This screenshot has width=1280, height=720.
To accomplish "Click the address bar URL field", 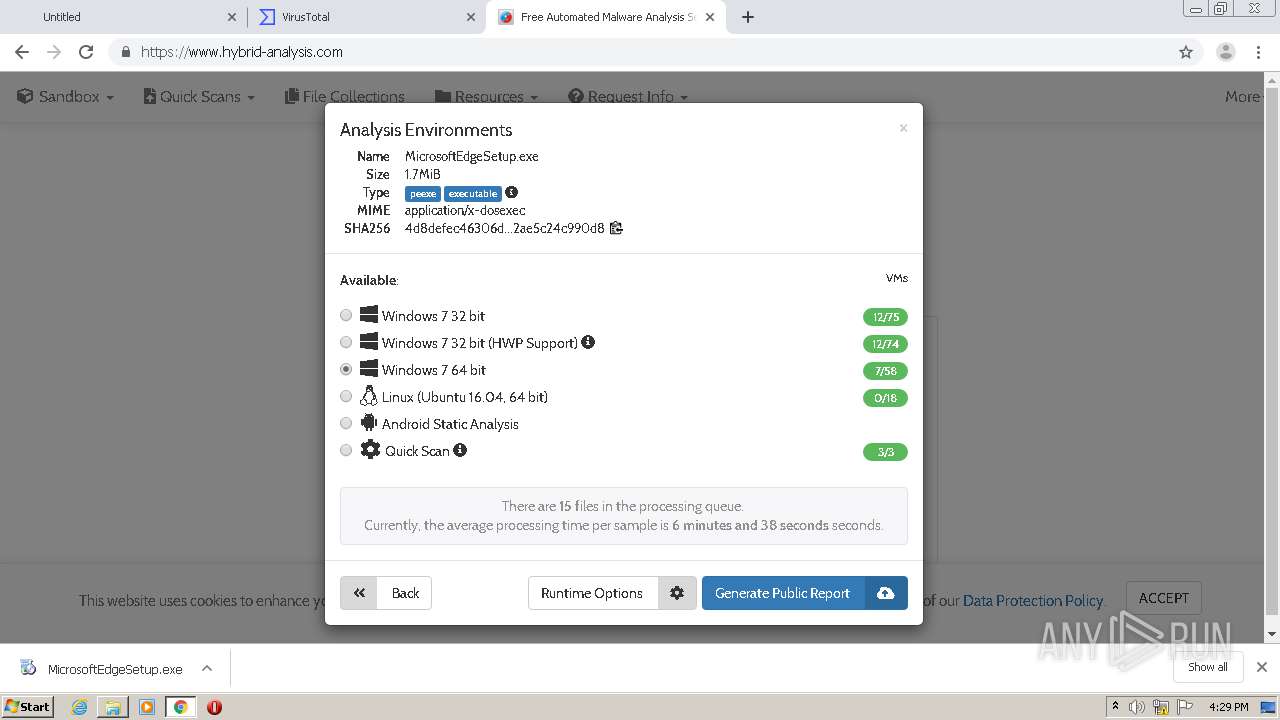I will click(655, 52).
